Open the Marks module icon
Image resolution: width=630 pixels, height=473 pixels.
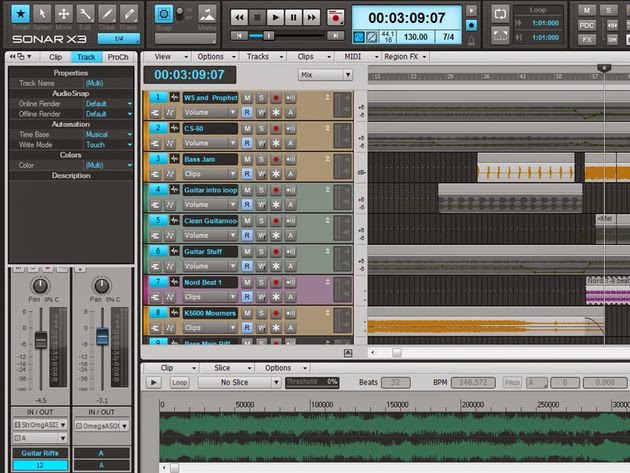207,14
